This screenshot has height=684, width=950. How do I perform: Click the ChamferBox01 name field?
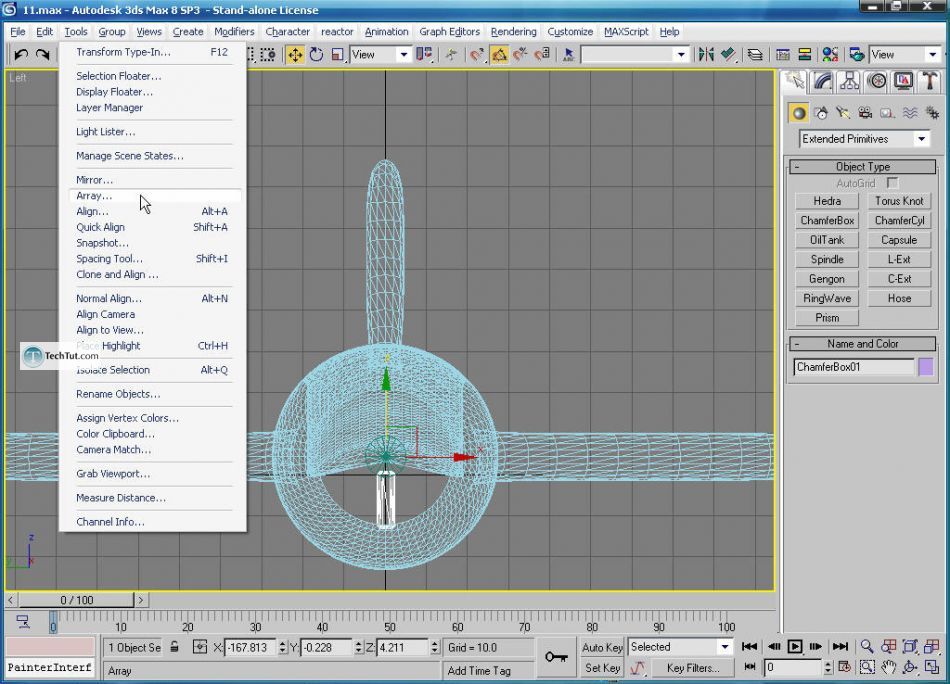coord(854,367)
